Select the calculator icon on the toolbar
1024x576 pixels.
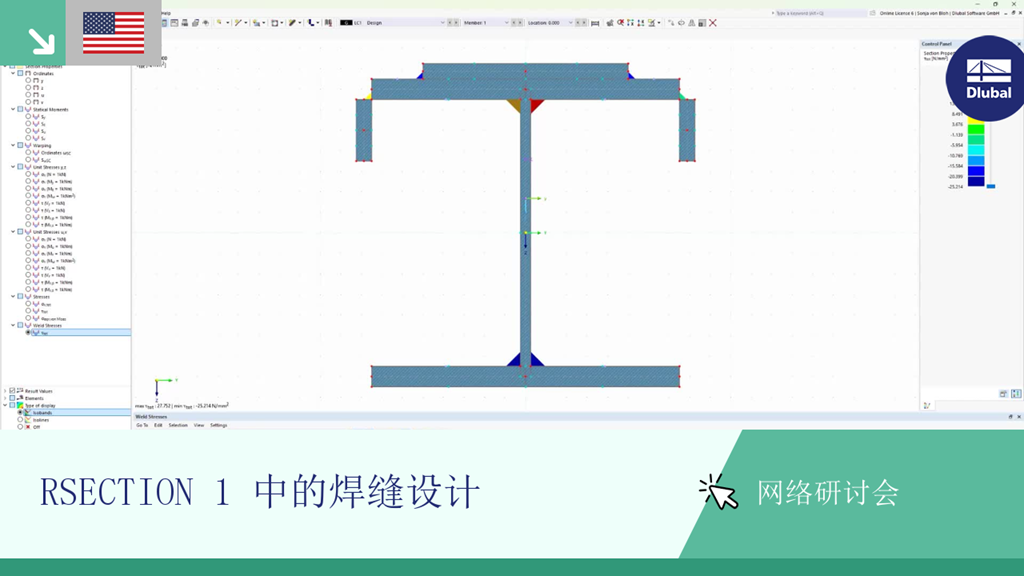coord(703,22)
